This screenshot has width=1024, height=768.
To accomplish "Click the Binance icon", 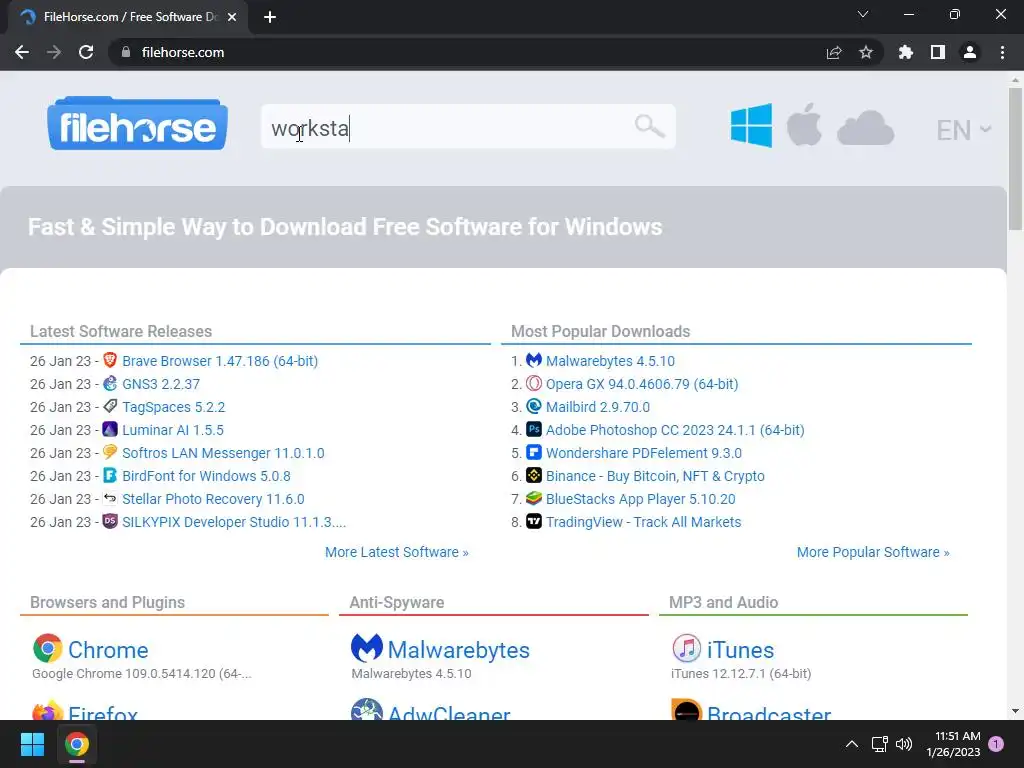I will tap(534, 475).
